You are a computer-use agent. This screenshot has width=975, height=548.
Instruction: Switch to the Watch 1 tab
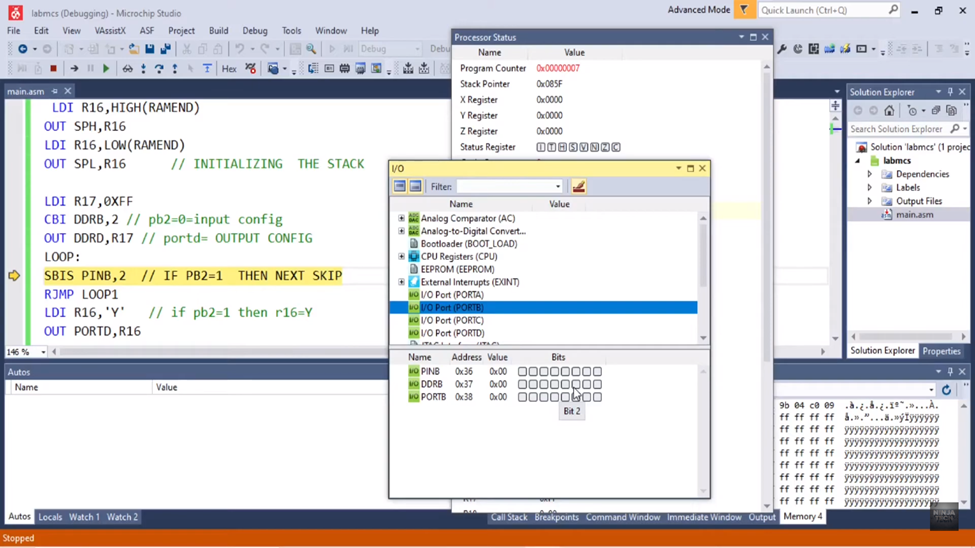point(84,517)
